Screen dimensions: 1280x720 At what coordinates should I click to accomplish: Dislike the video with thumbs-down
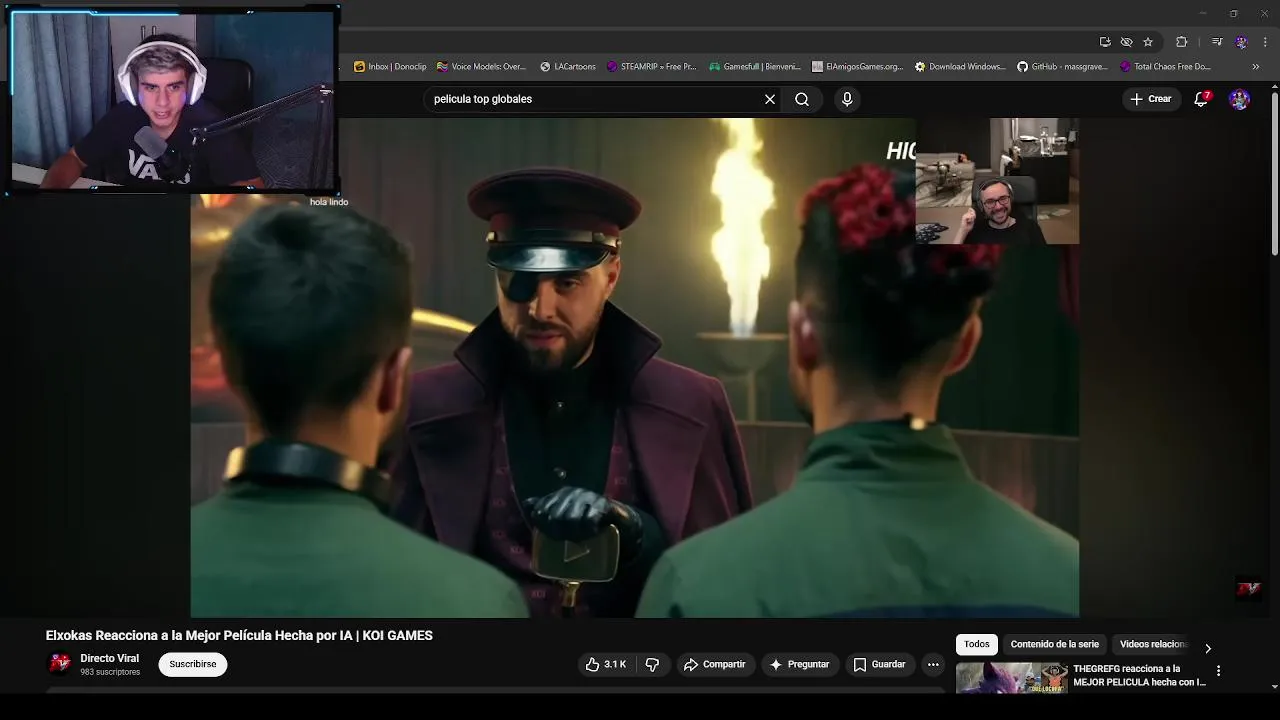click(652, 664)
